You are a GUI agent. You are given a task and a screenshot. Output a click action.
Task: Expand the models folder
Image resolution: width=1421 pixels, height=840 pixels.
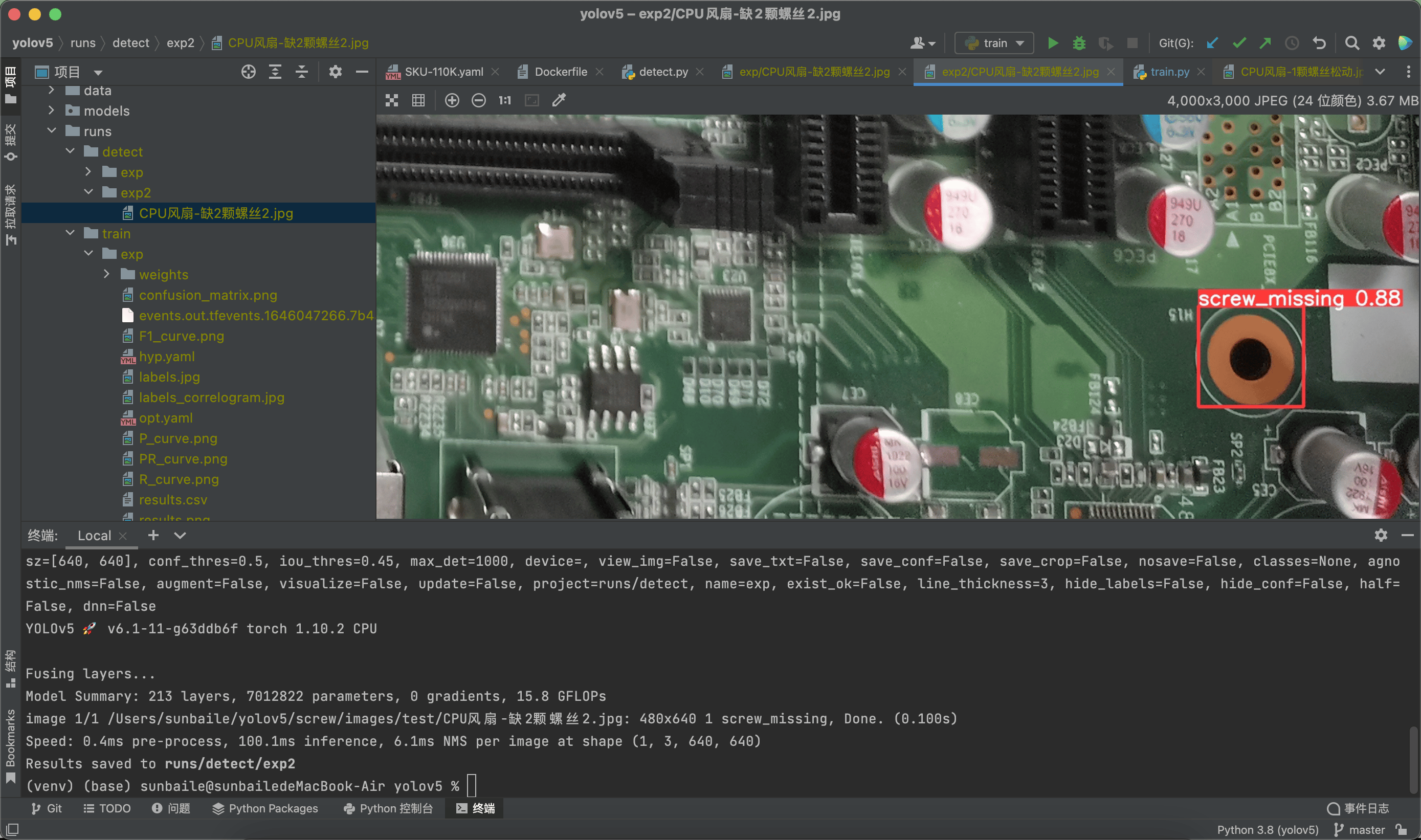[x=52, y=110]
